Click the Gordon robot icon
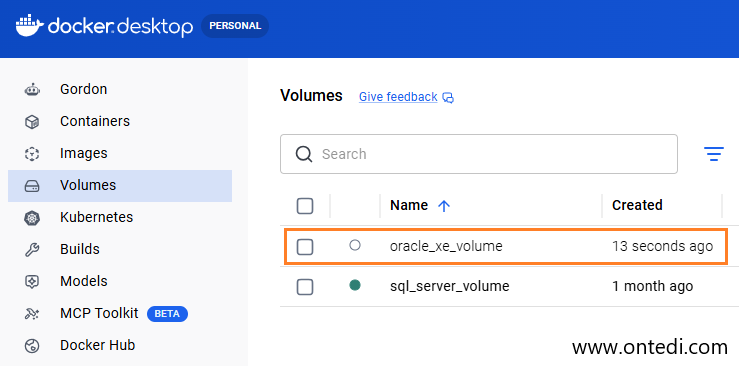This screenshot has width=739, height=366. [32, 89]
